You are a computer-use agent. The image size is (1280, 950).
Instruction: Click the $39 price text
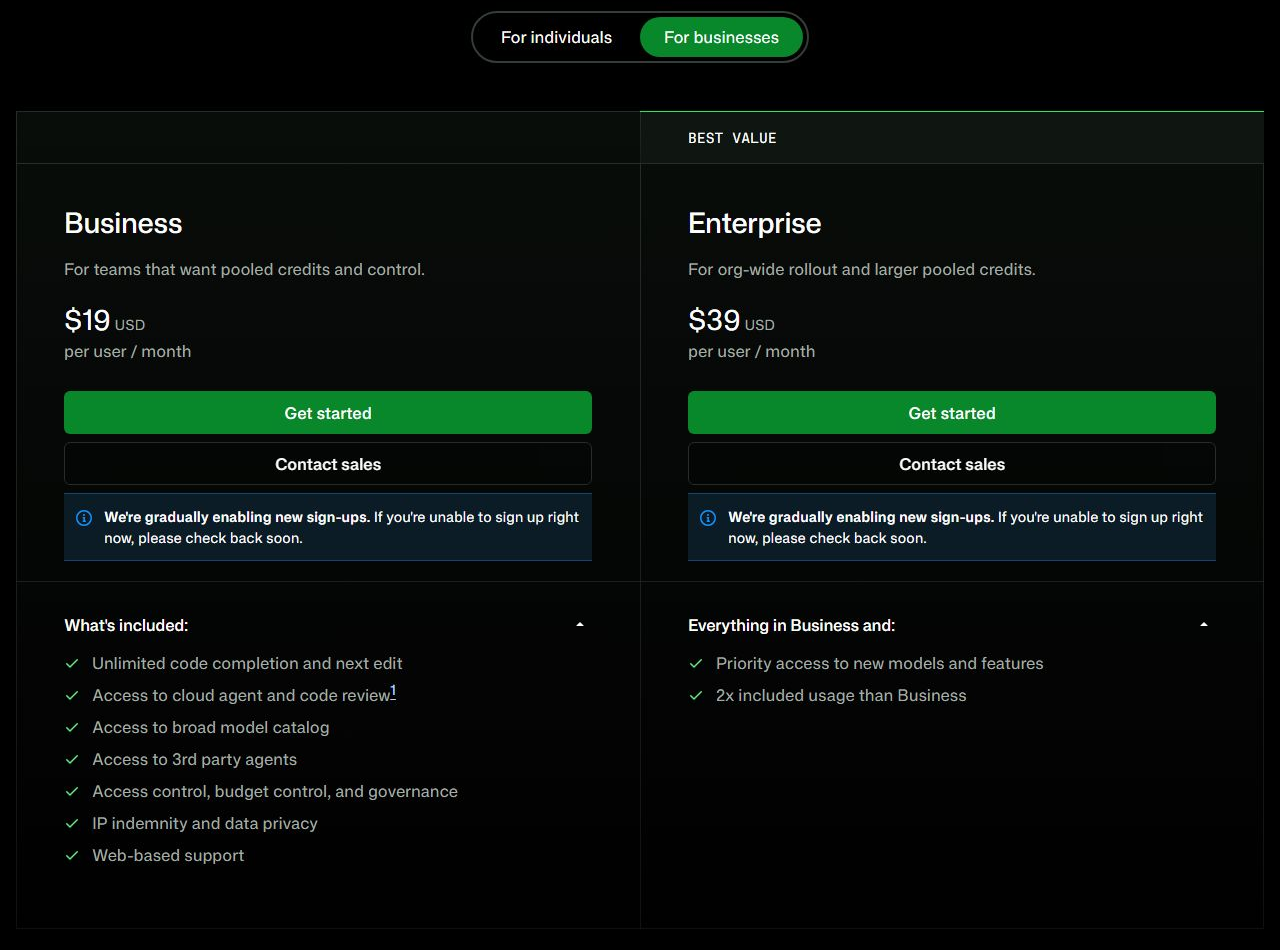tap(714, 320)
